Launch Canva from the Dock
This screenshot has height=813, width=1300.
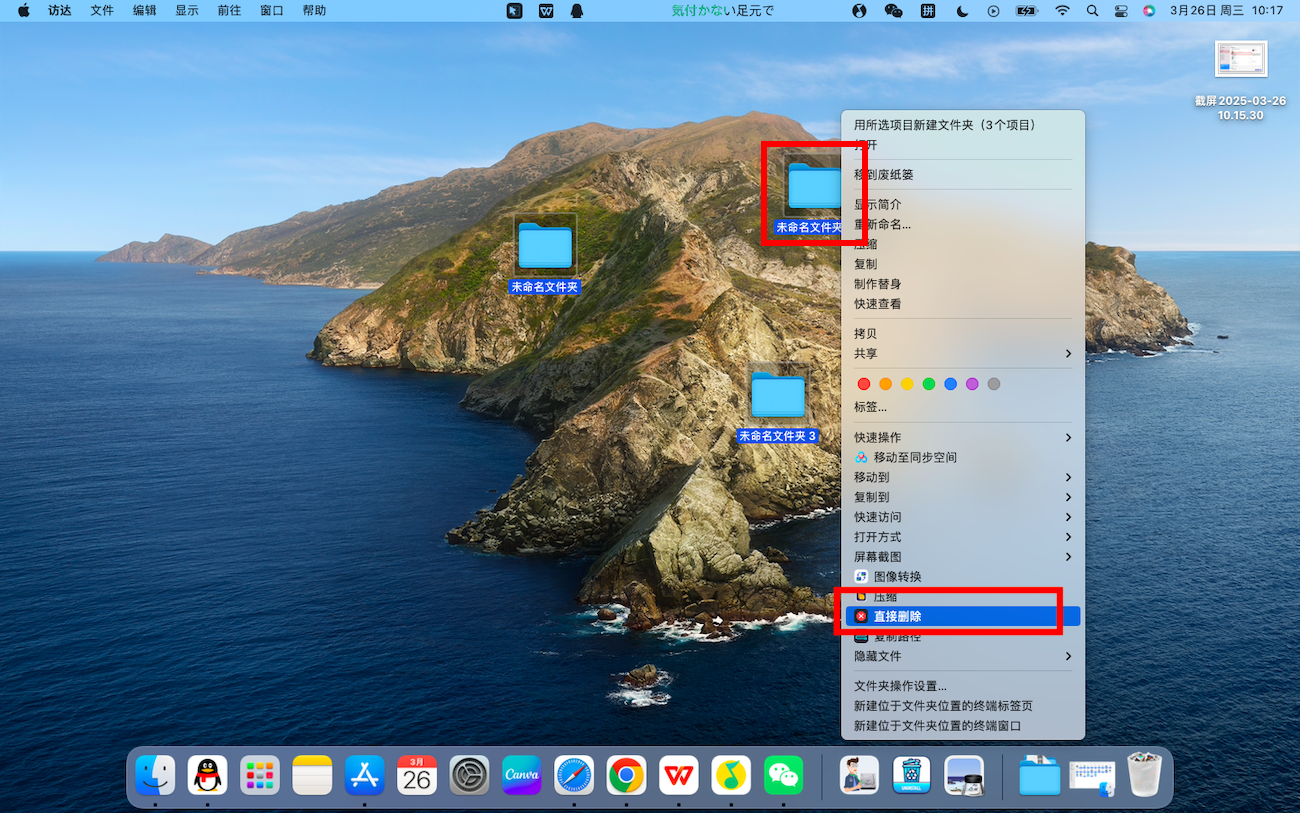point(522,775)
